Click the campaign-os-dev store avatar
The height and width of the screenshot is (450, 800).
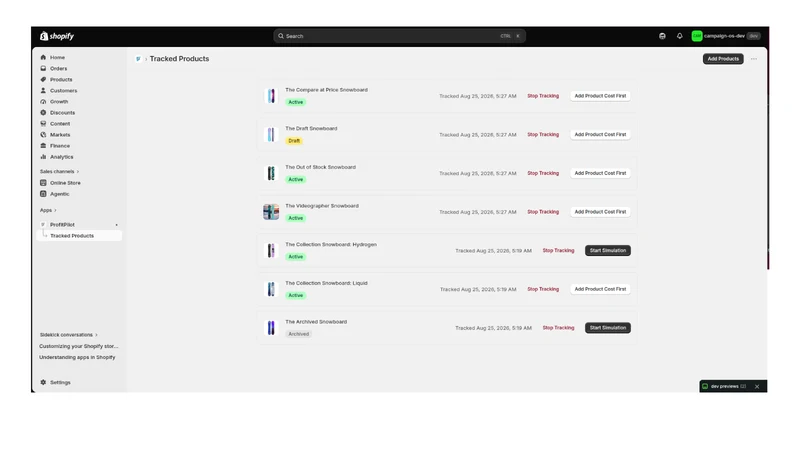(x=697, y=36)
